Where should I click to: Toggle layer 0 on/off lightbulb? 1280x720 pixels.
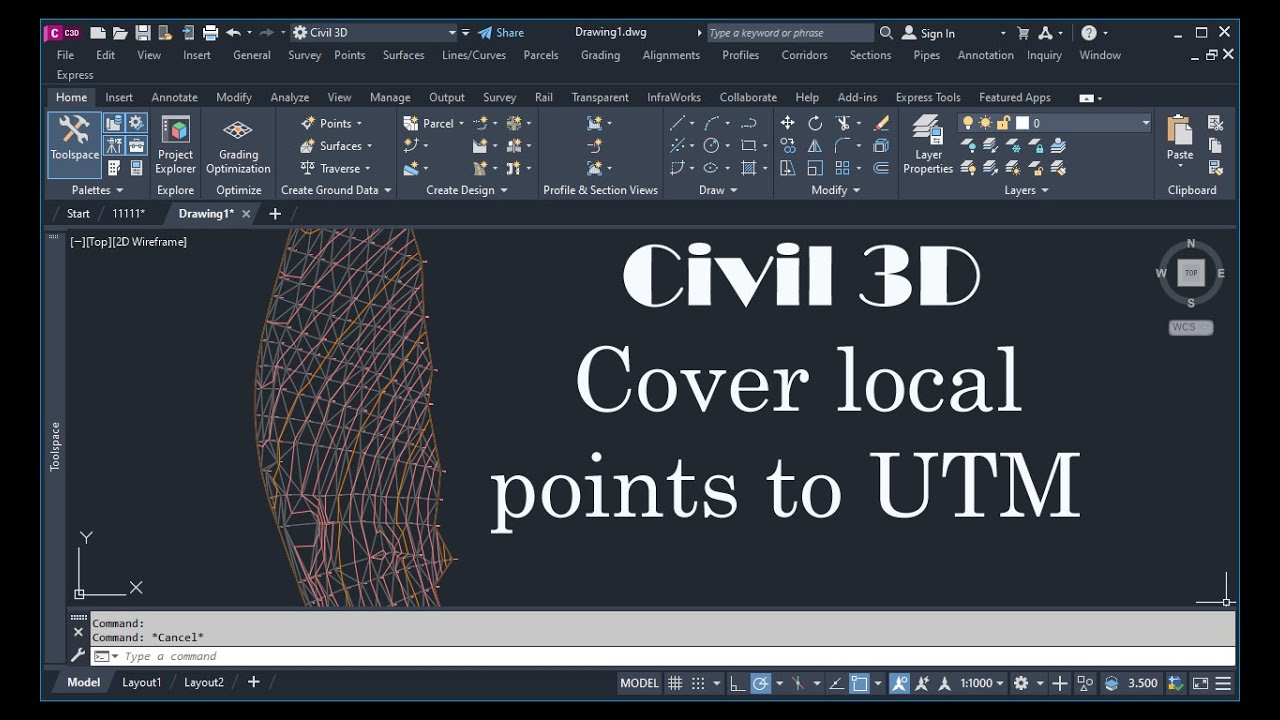967,123
